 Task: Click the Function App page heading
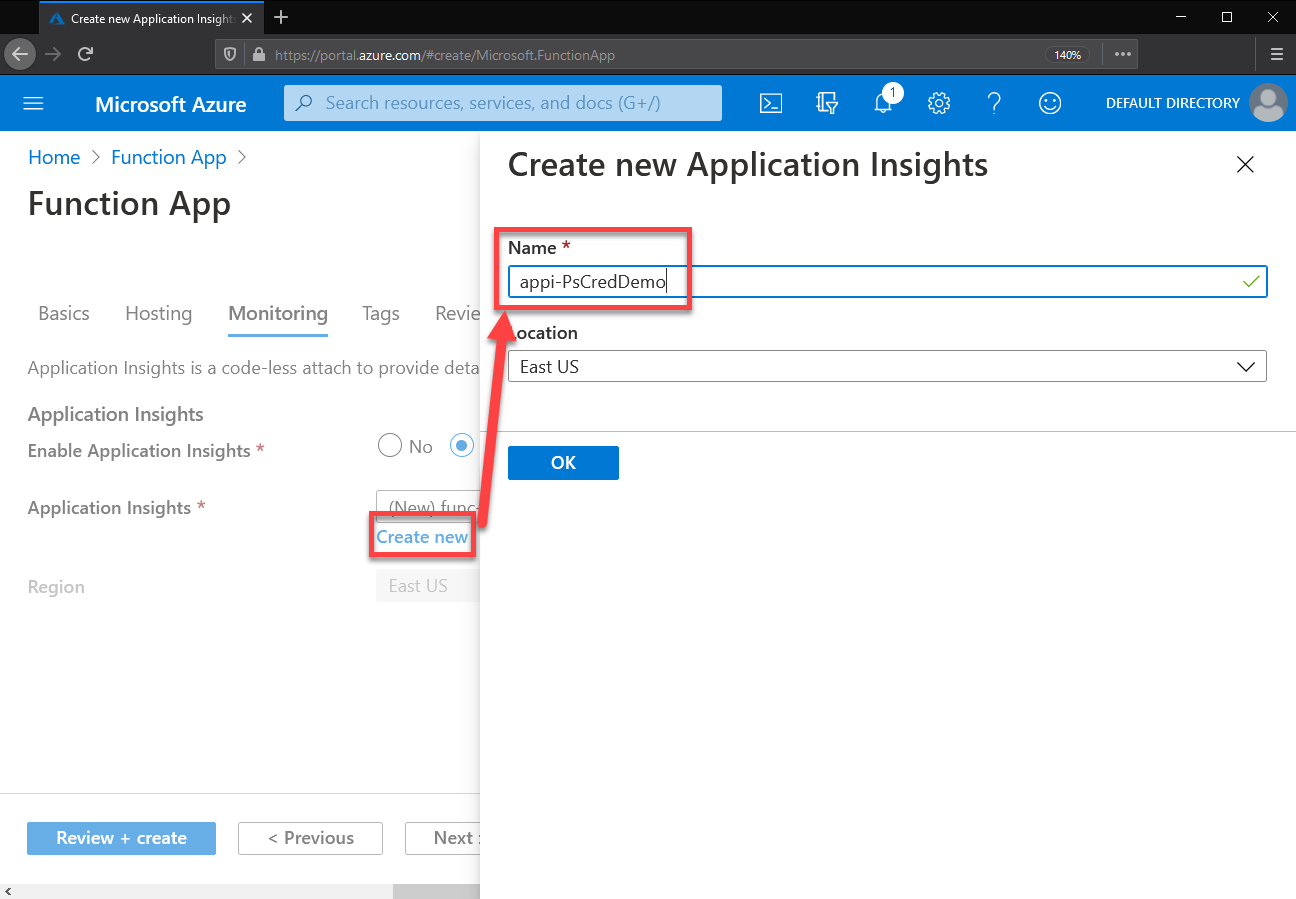coord(129,203)
